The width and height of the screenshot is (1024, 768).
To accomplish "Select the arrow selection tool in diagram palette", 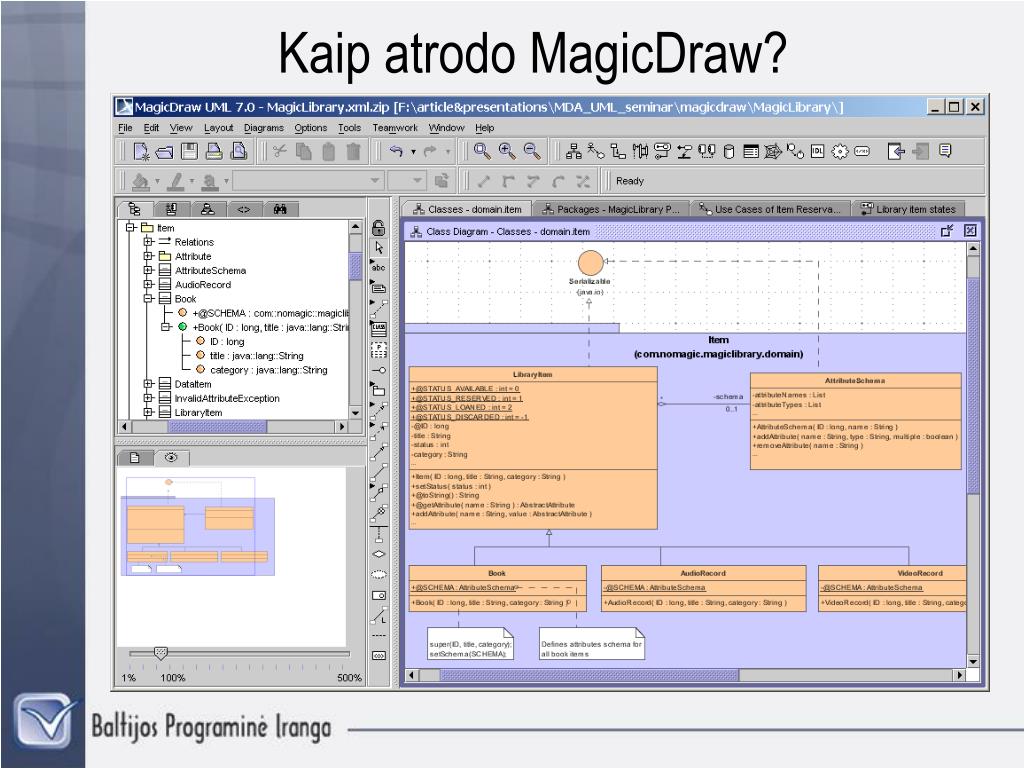I will click(x=379, y=248).
